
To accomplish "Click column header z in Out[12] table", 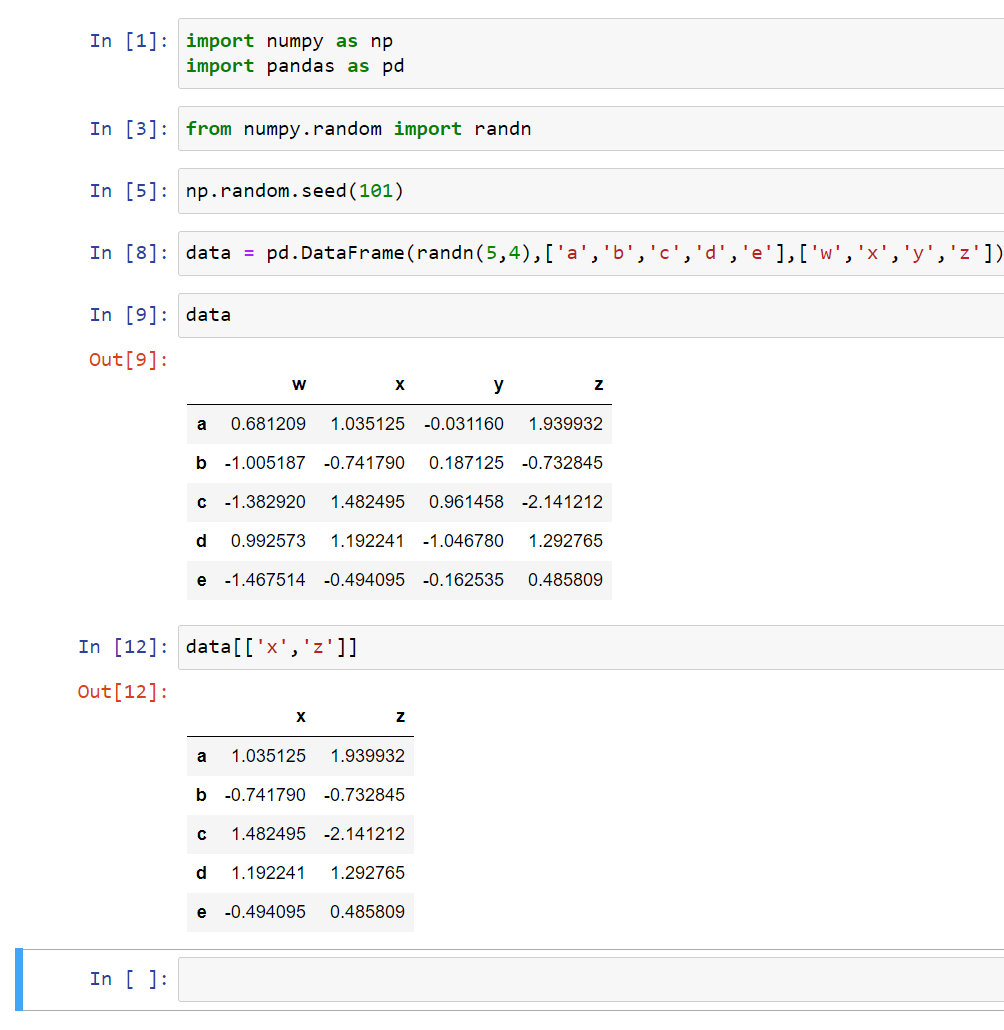I will [x=400, y=717].
